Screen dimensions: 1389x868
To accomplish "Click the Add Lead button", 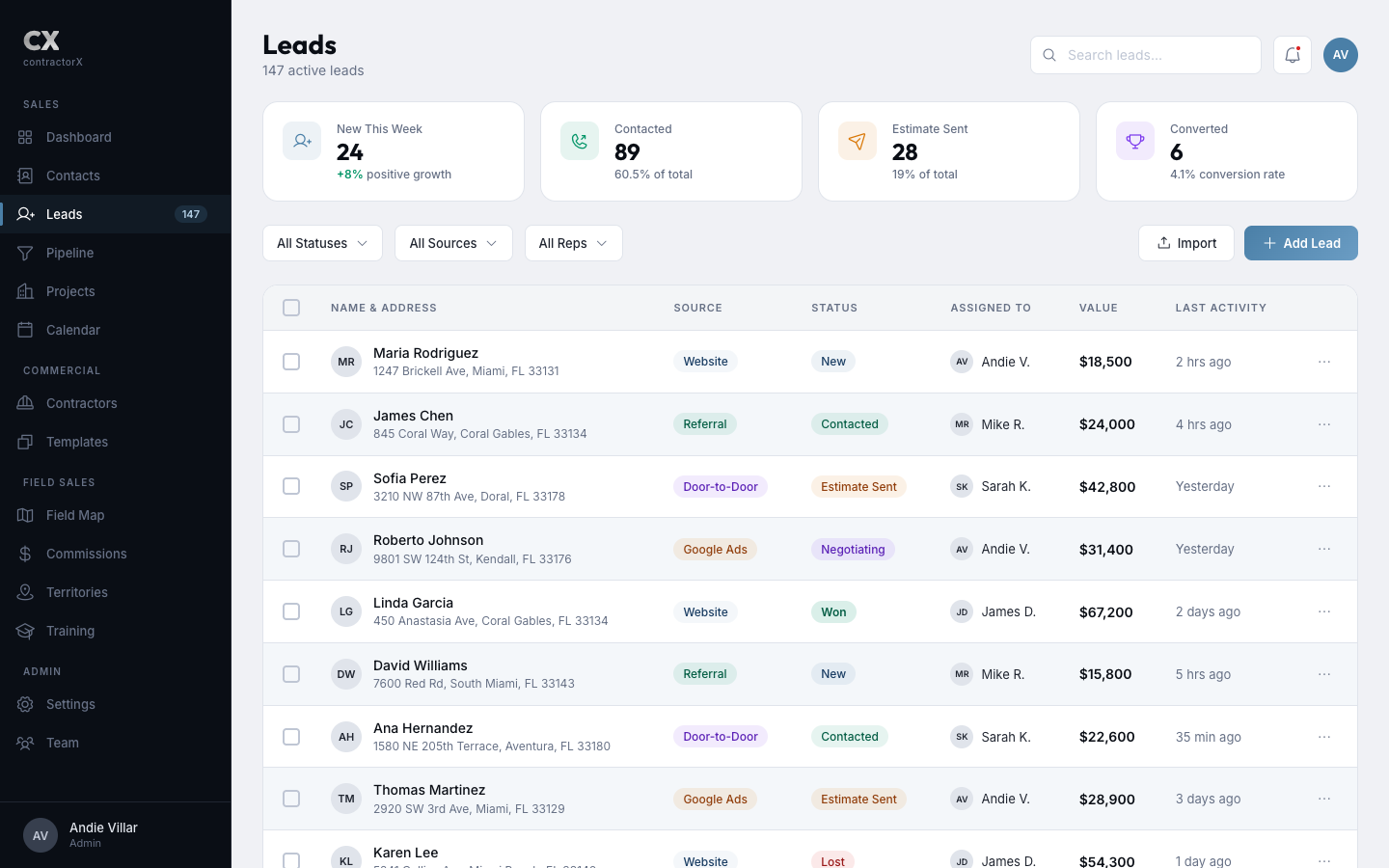I will pos(1301,243).
